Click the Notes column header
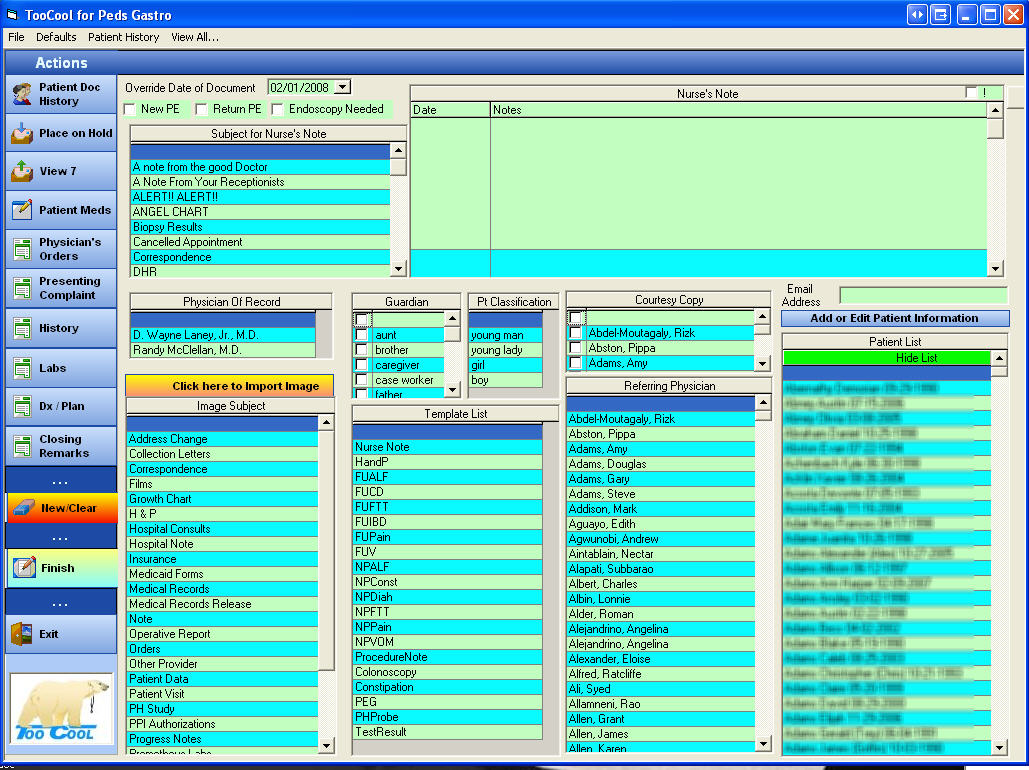1029x770 pixels. click(x=739, y=110)
